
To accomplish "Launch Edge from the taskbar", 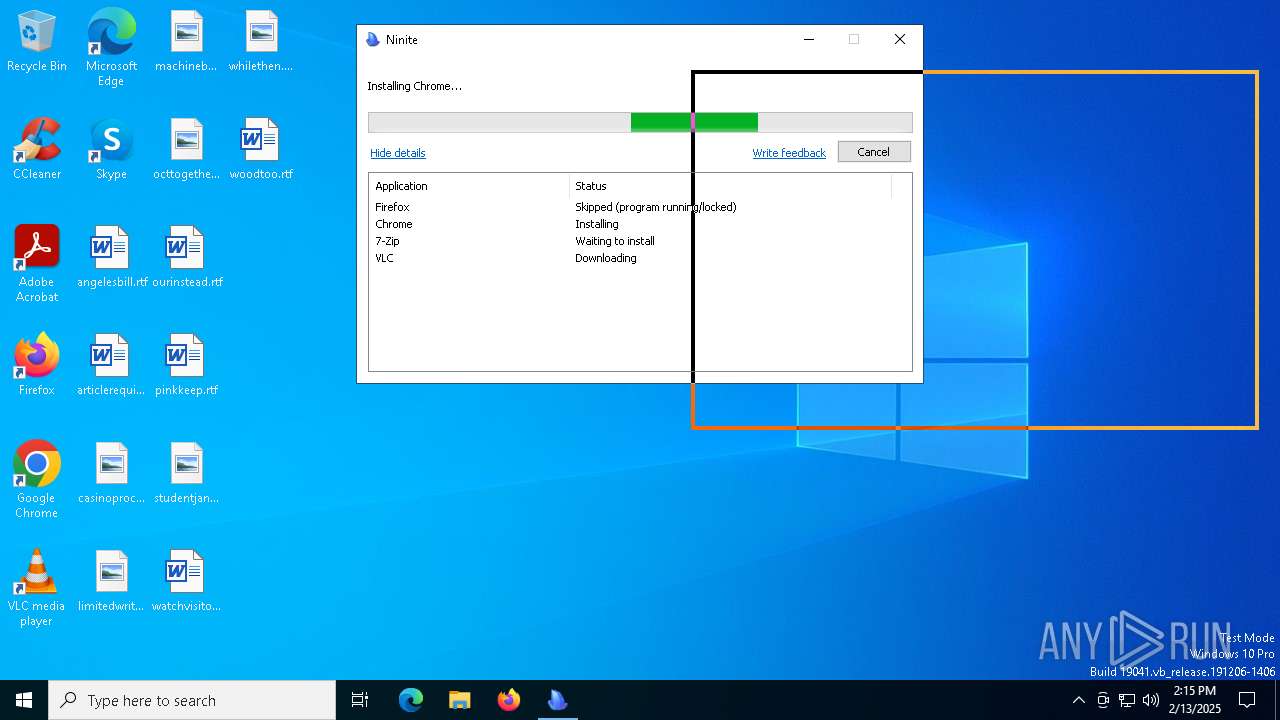I will tap(411, 700).
